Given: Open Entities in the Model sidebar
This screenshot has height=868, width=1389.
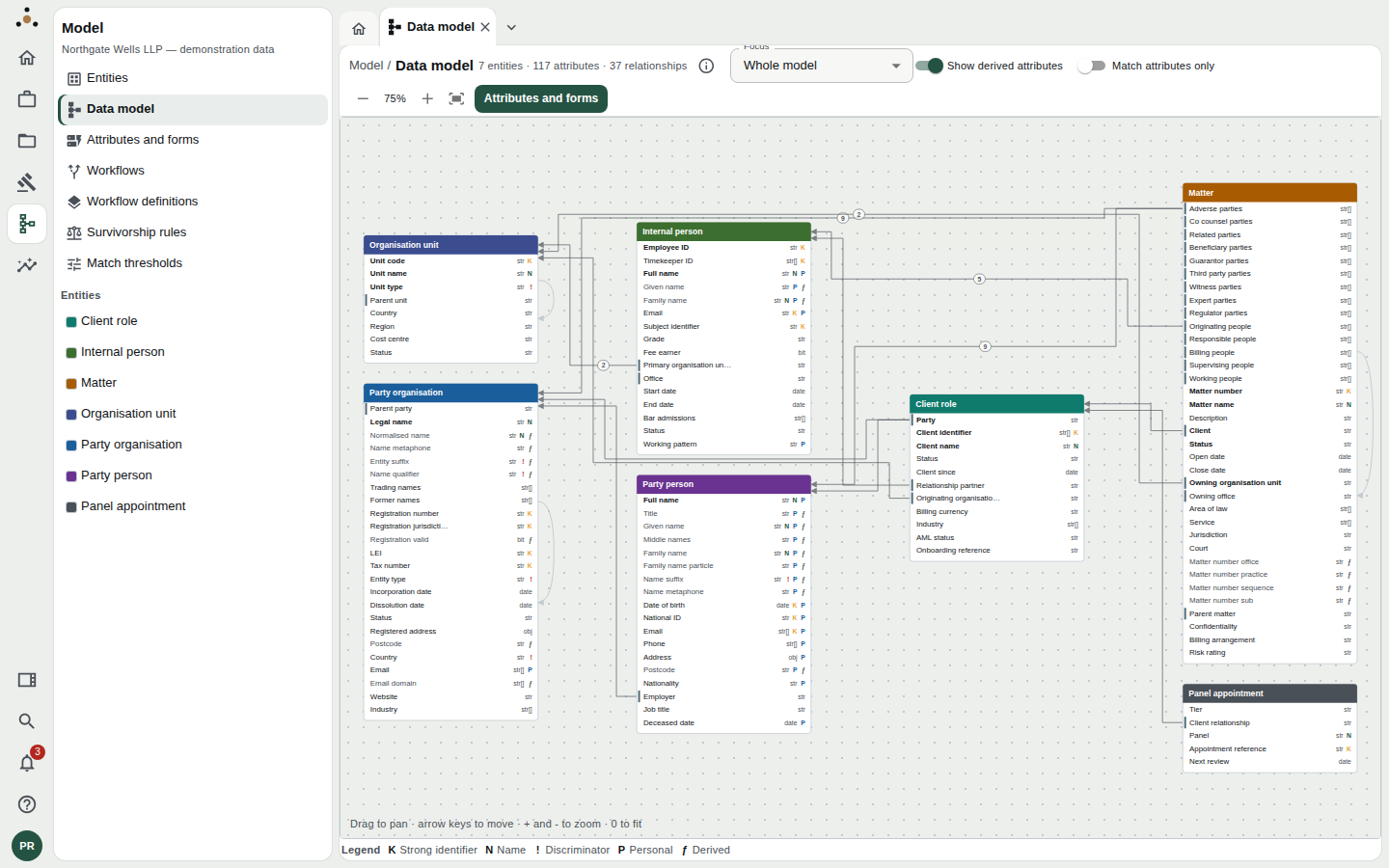Looking at the screenshot, I should pyautogui.click(x=193, y=78).
